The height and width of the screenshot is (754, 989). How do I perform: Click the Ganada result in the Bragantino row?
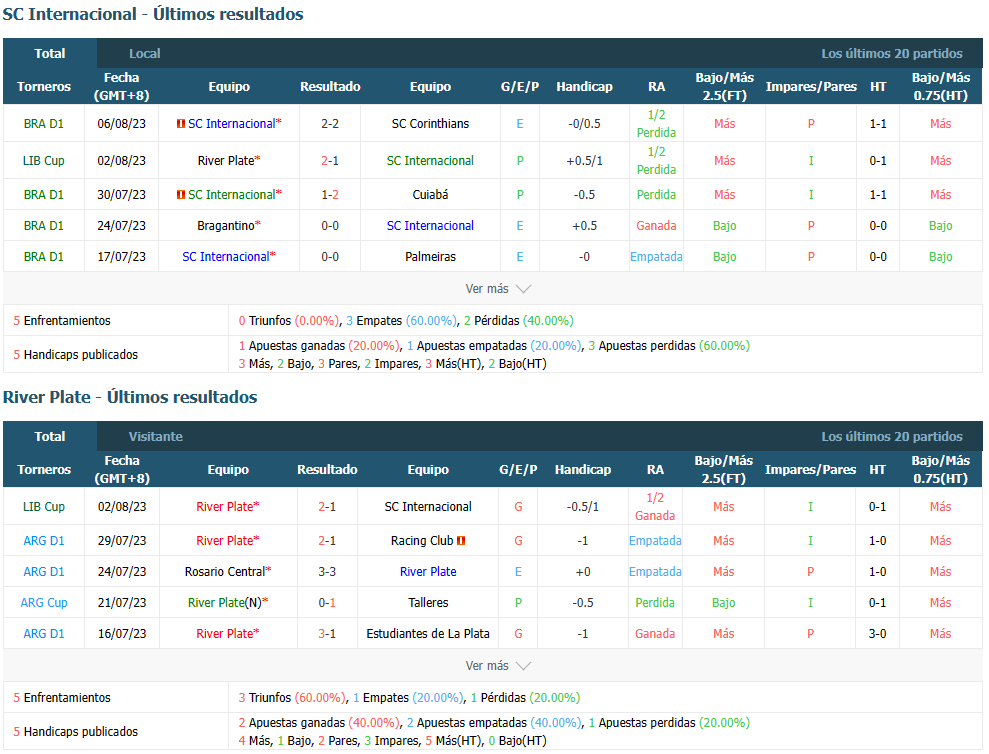tap(656, 226)
